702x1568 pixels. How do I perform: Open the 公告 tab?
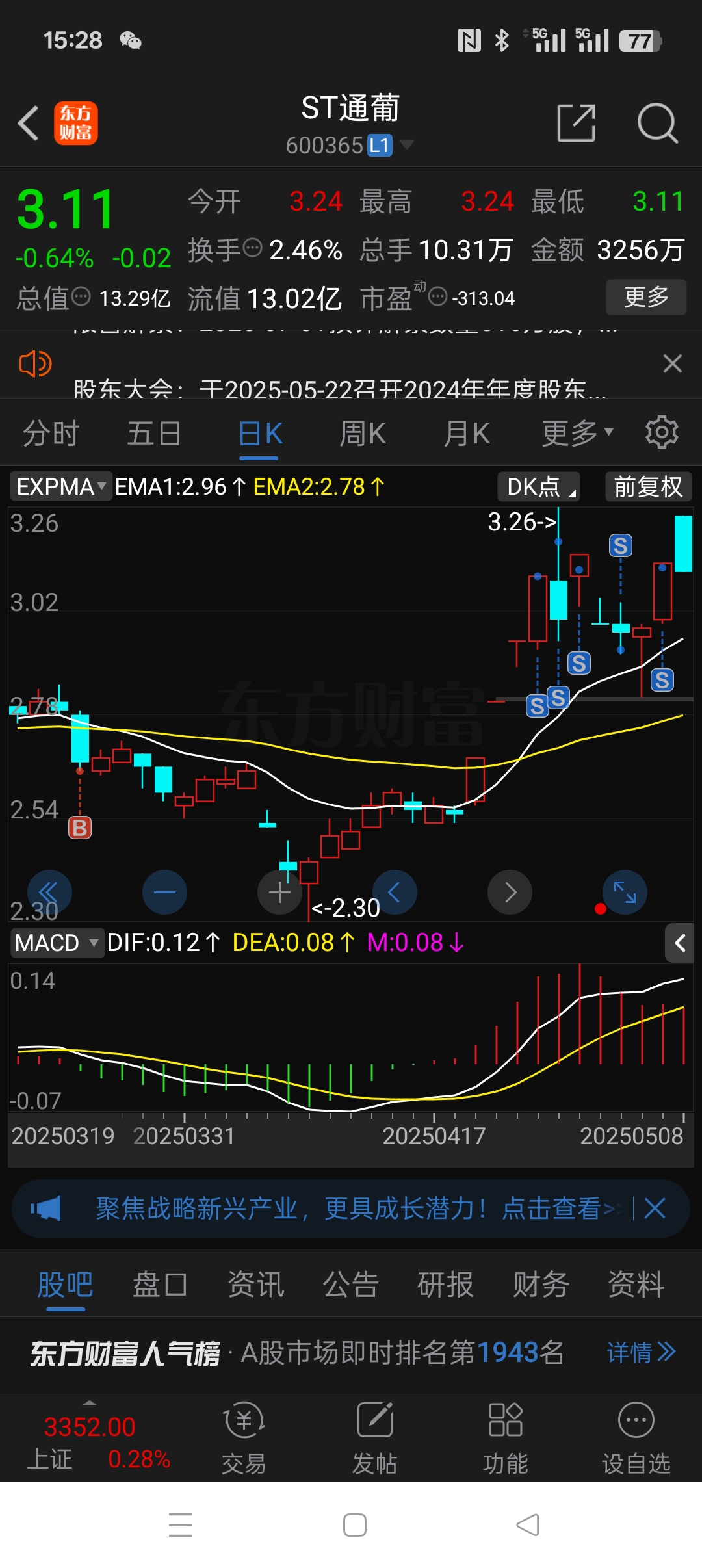[x=350, y=1285]
